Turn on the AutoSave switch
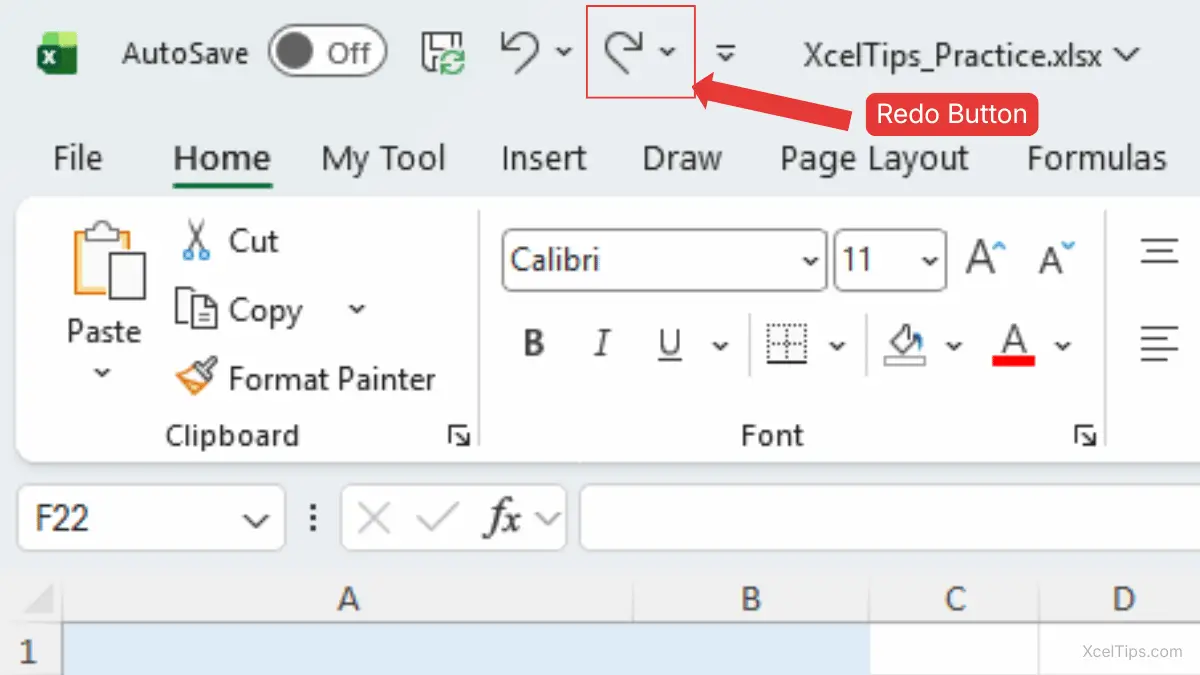The image size is (1200, 675). (326, 52)
